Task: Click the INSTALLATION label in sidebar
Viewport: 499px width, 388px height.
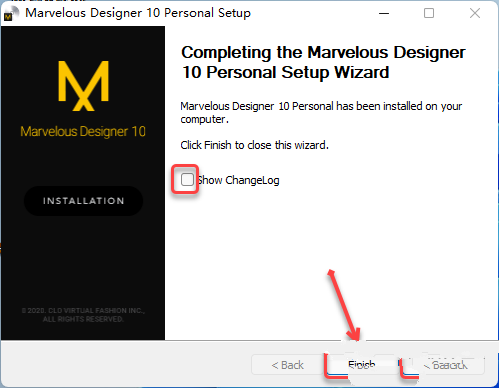Action: pos(83,201)
